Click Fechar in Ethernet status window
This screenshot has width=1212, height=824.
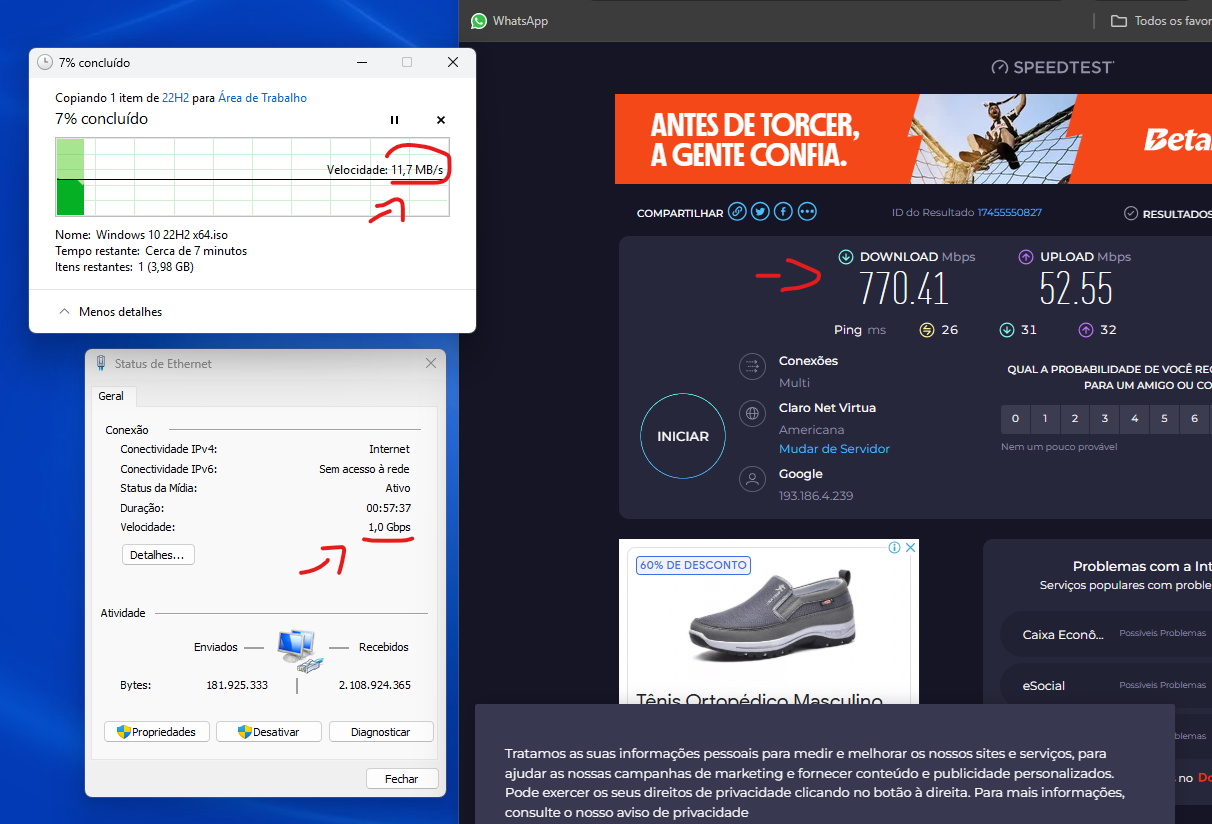[401, 778]
